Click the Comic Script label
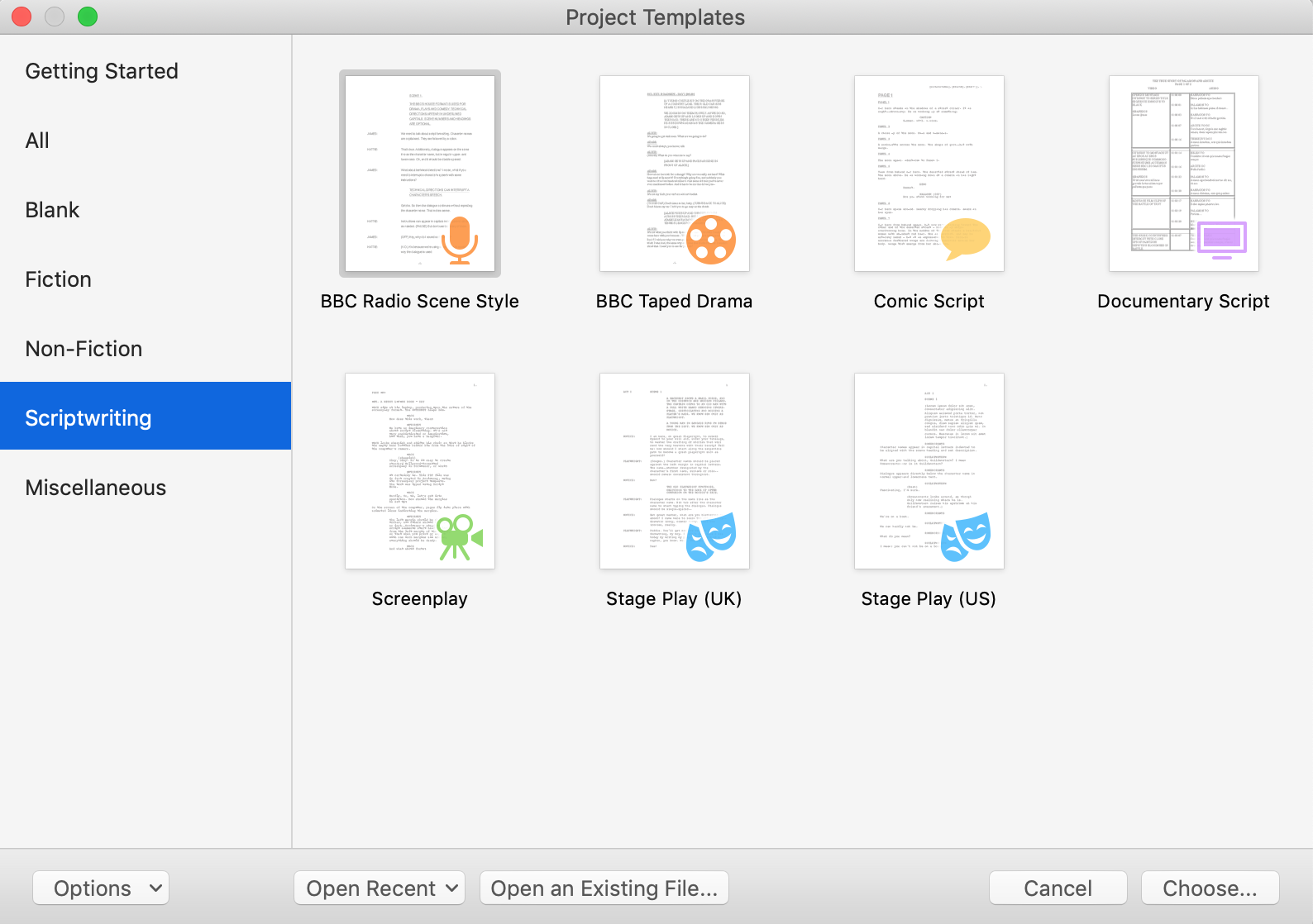 coord(929,302)
